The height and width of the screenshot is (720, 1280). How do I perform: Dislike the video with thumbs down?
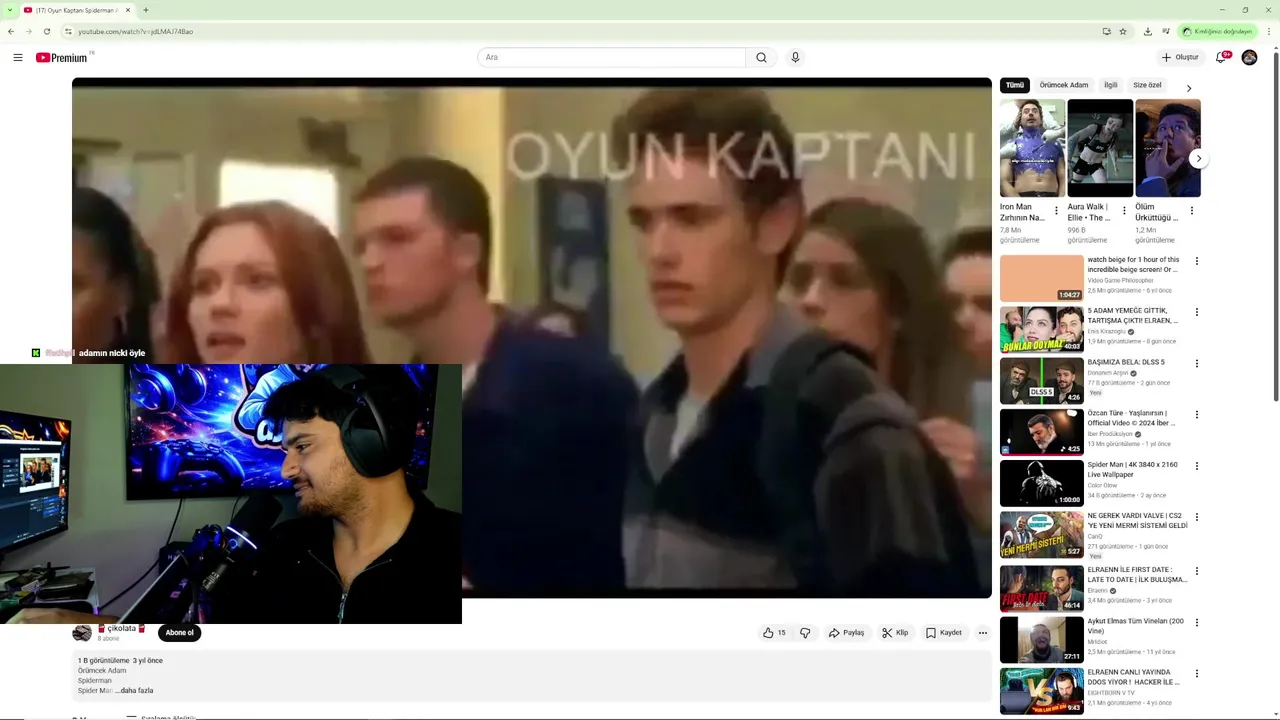(x=805, y=632)
